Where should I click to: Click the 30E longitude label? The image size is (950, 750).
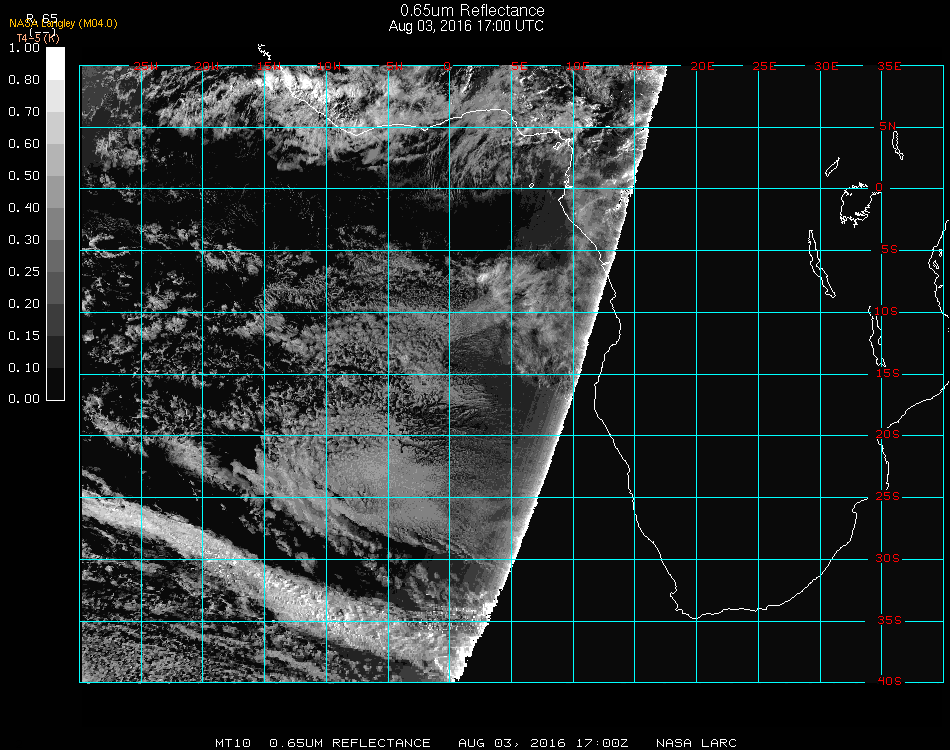point(826,66)
